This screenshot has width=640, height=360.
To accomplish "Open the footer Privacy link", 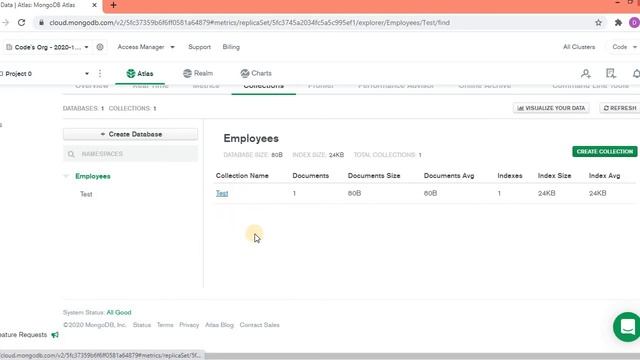I will 189,325.
